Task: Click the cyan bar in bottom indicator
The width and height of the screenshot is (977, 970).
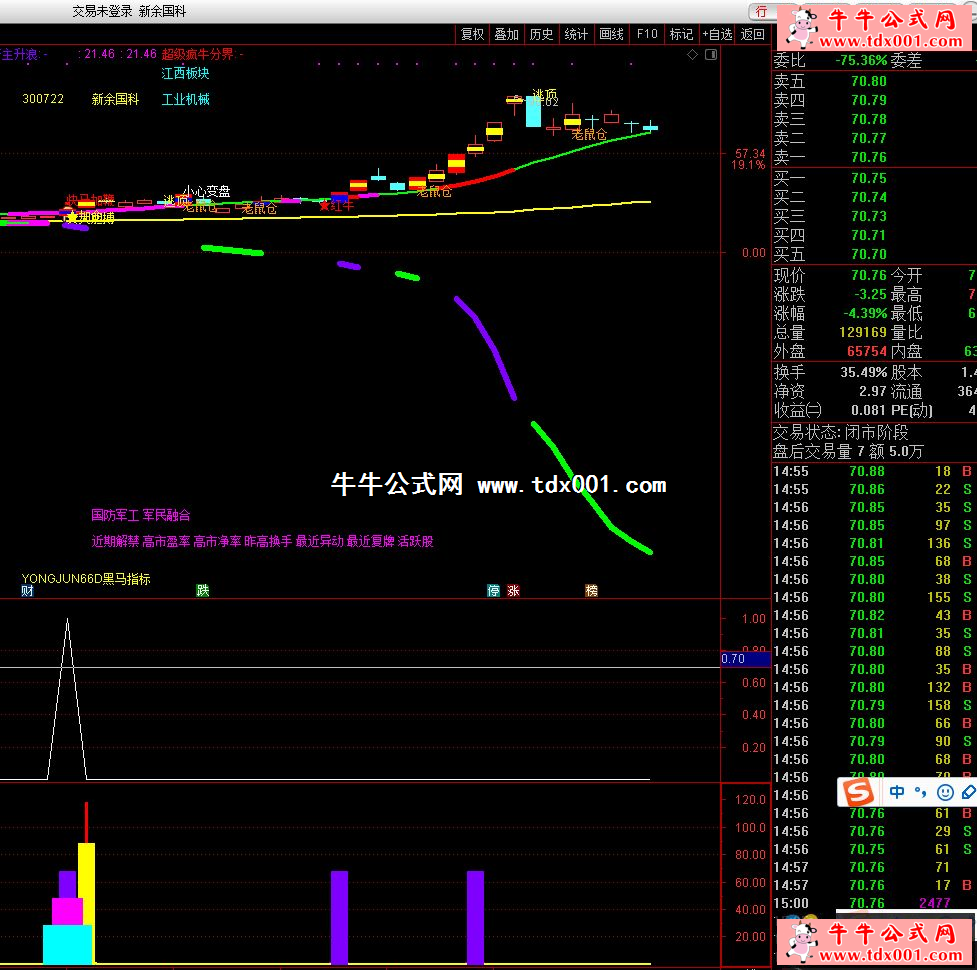Action: pyautogui.click(x=67, y=944)
